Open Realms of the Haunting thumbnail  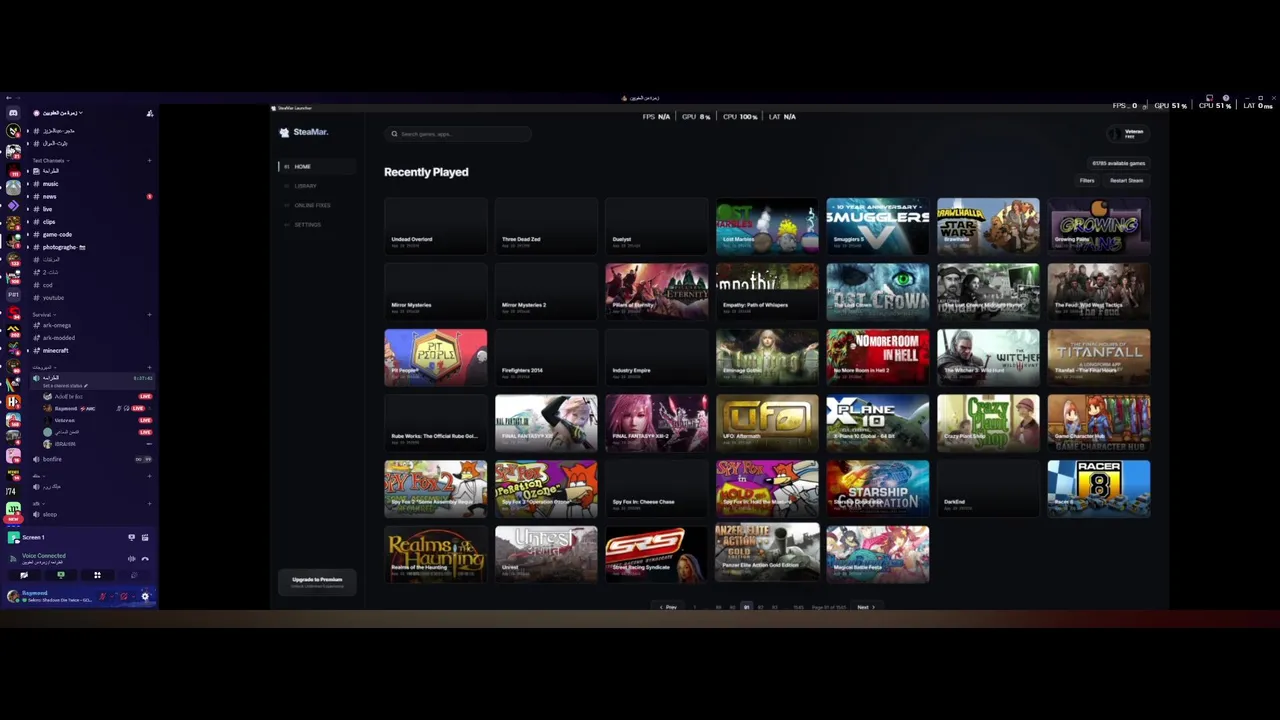click(x=435, y=554)
